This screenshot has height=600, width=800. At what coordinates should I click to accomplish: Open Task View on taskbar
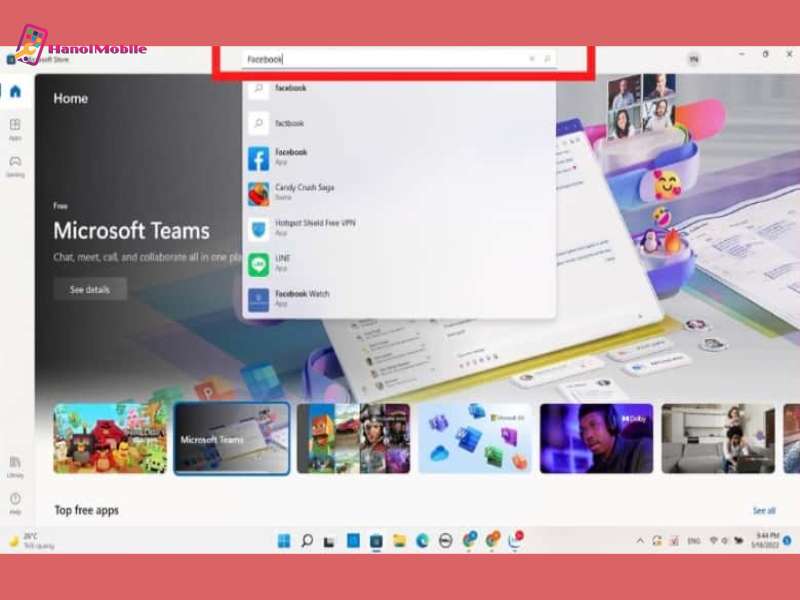[x=330, y=541]
